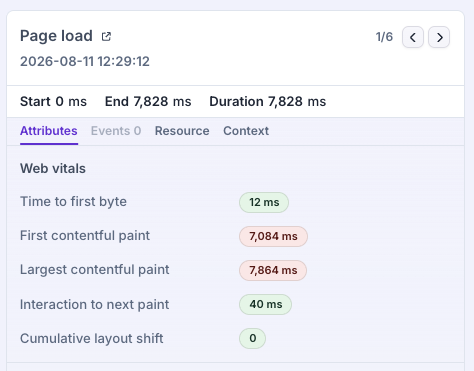Open Page load in new window icon
The image size is (474, 371).
point(106,36)
